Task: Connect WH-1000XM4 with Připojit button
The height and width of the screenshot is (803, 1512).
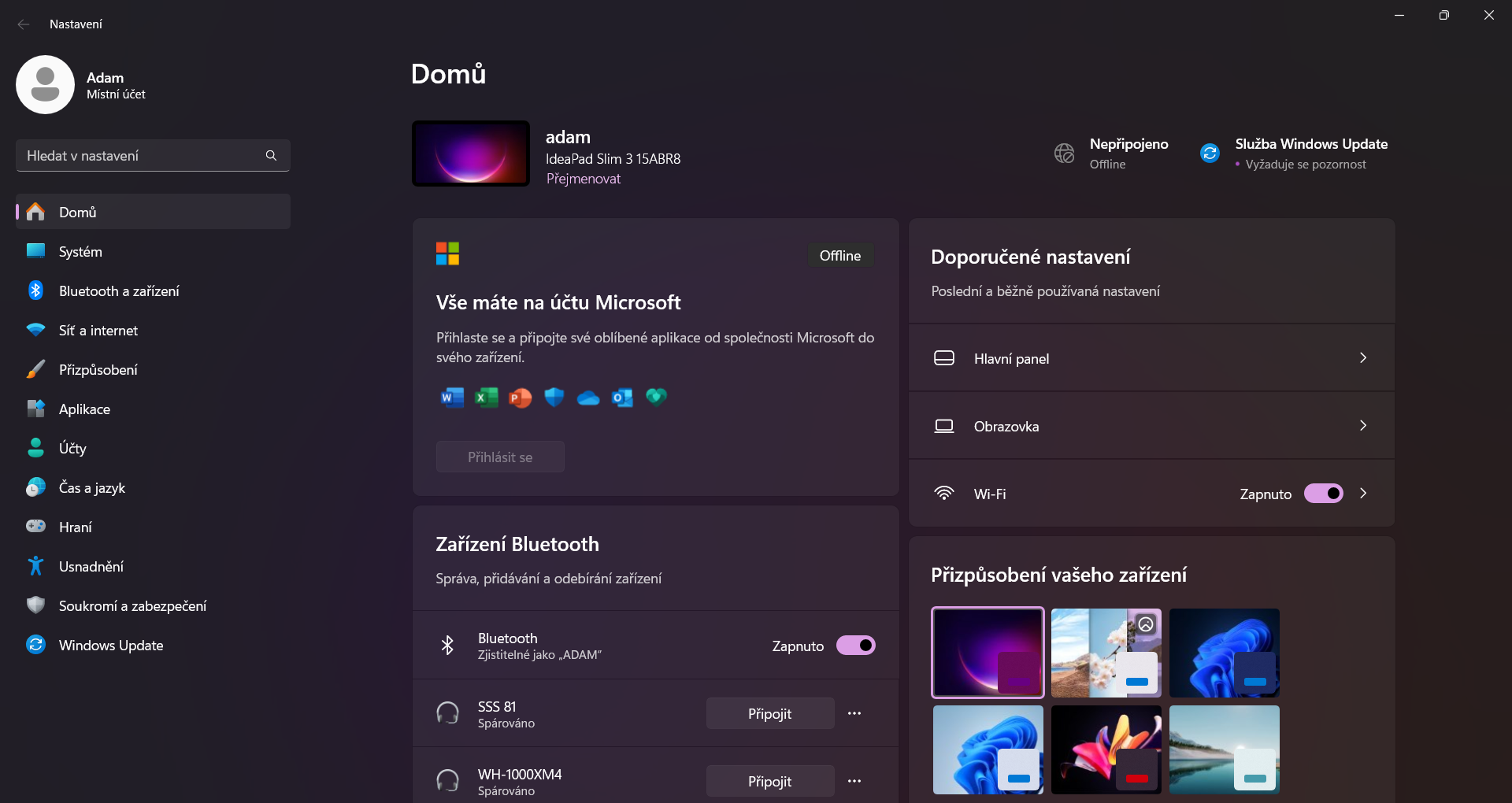Action: pos(769,781)
